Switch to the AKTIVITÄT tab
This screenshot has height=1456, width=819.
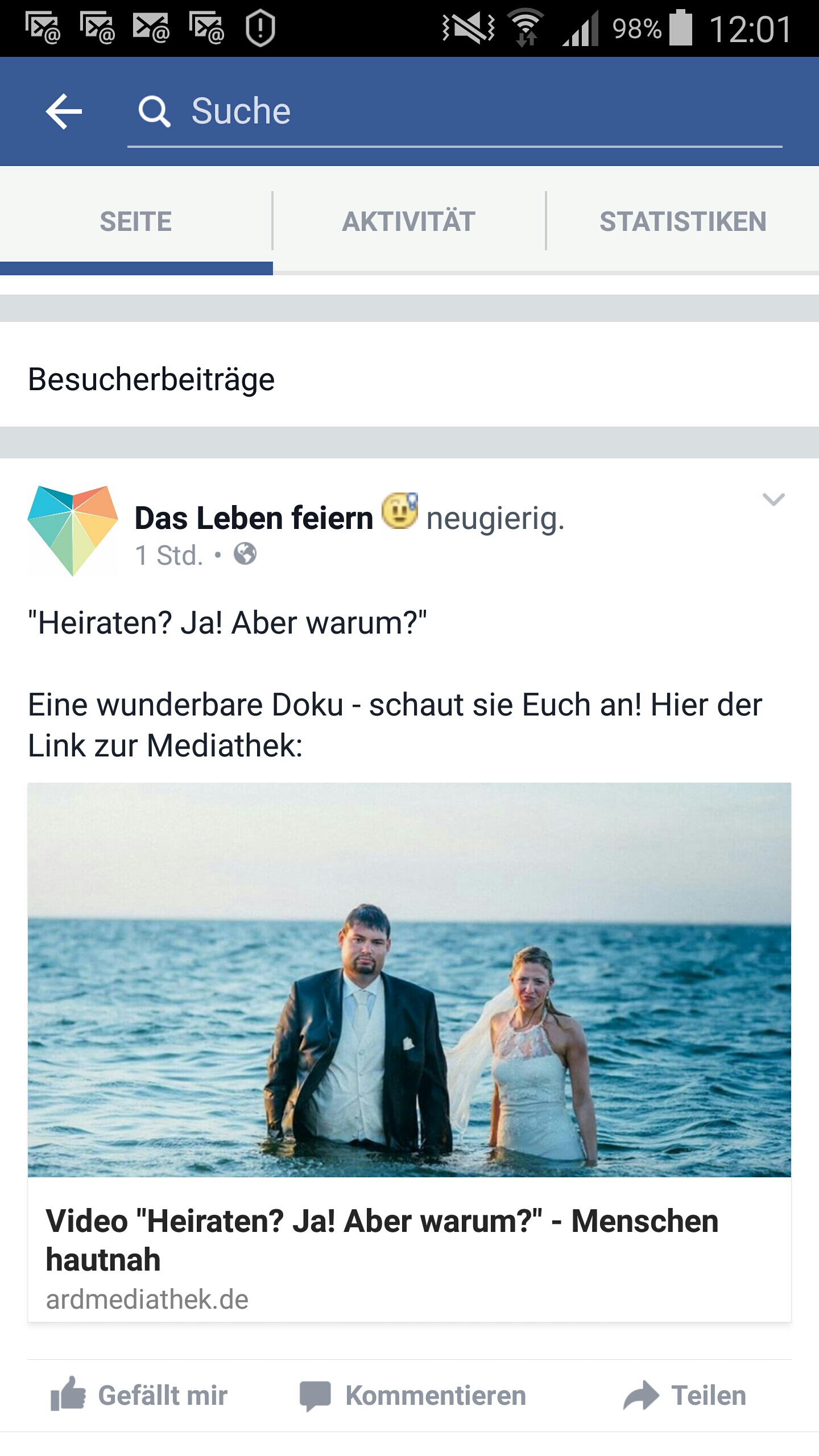[x=409, y=221]
